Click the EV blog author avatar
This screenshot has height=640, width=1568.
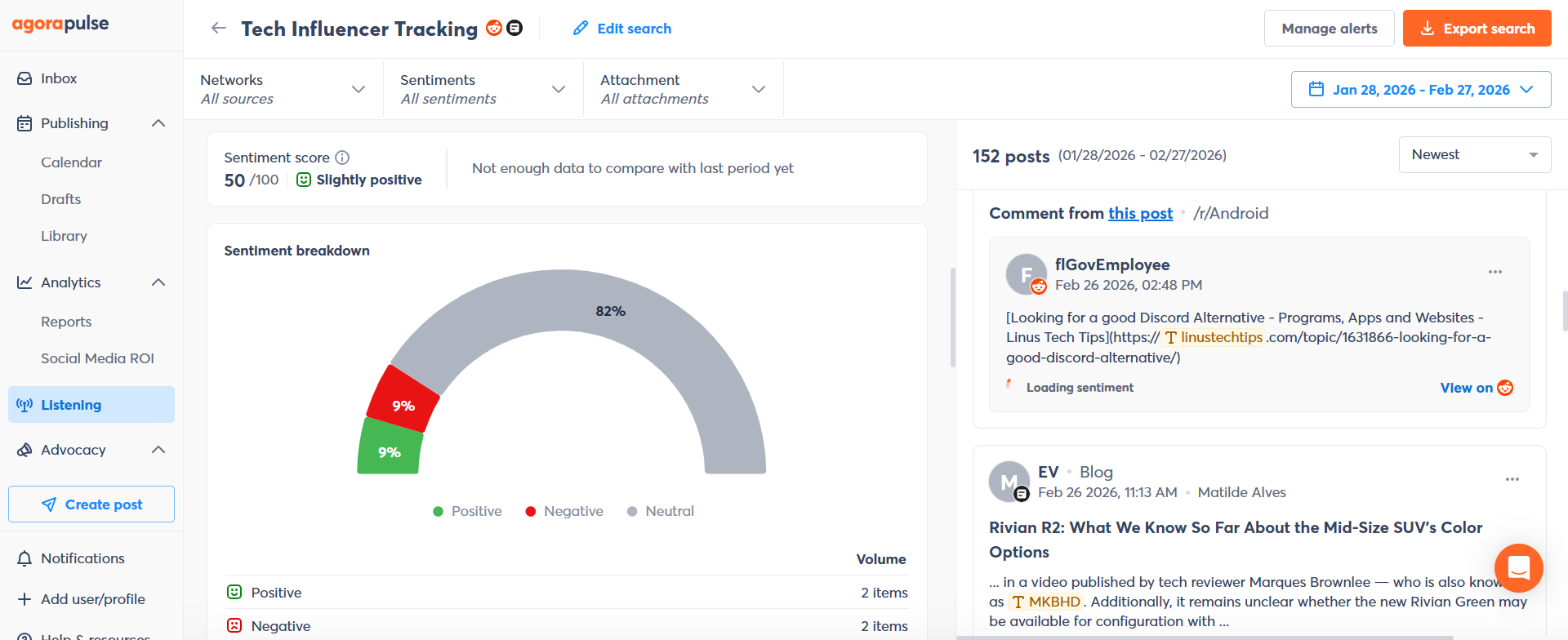coord(1009,482)
